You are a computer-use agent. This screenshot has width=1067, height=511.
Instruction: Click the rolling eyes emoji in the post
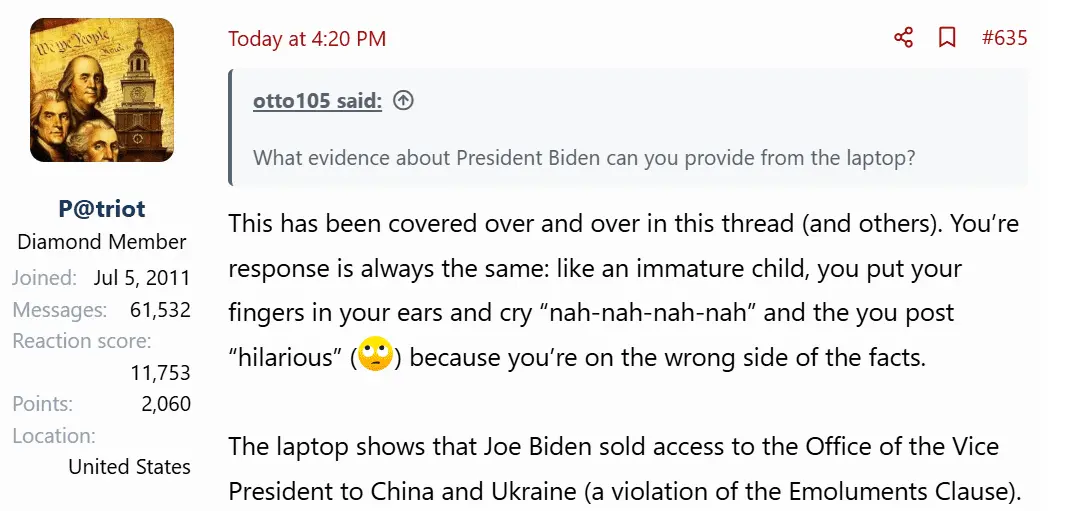(375, 355)
